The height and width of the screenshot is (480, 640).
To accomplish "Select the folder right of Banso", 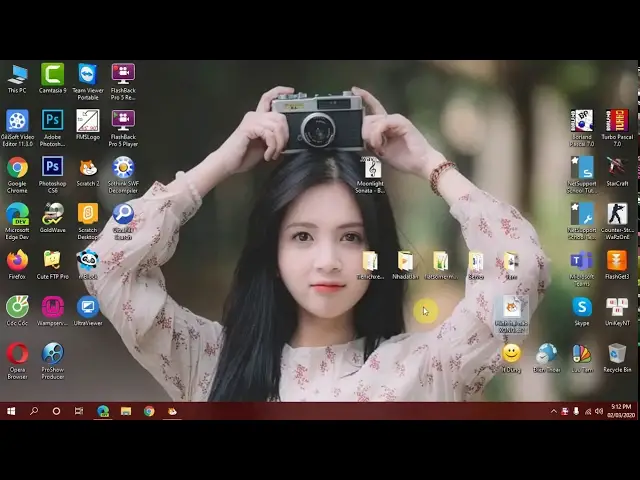I will 511,266.
